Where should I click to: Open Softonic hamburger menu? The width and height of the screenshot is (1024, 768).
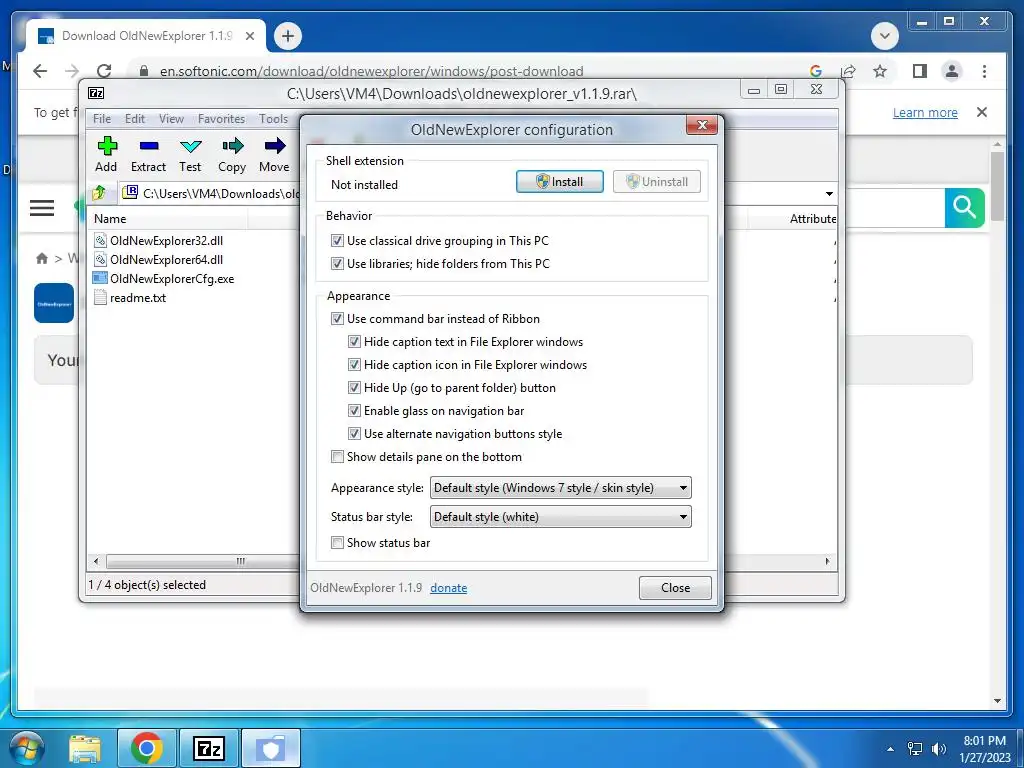click(42, 208)
